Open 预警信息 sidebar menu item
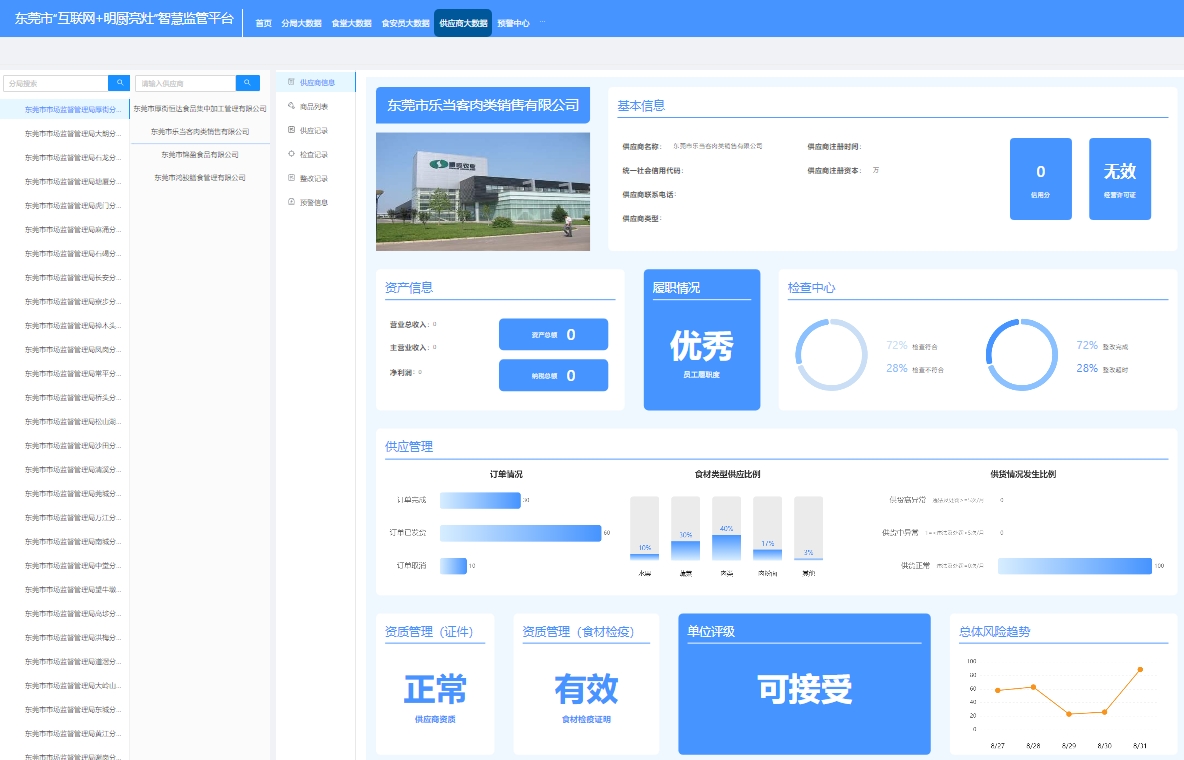 click(314, 202)
